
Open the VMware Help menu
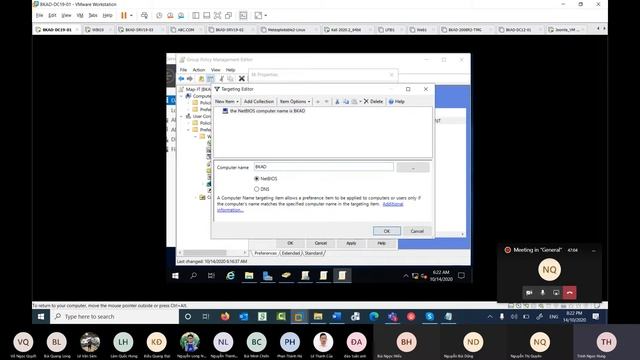click(x=107, y=16)
